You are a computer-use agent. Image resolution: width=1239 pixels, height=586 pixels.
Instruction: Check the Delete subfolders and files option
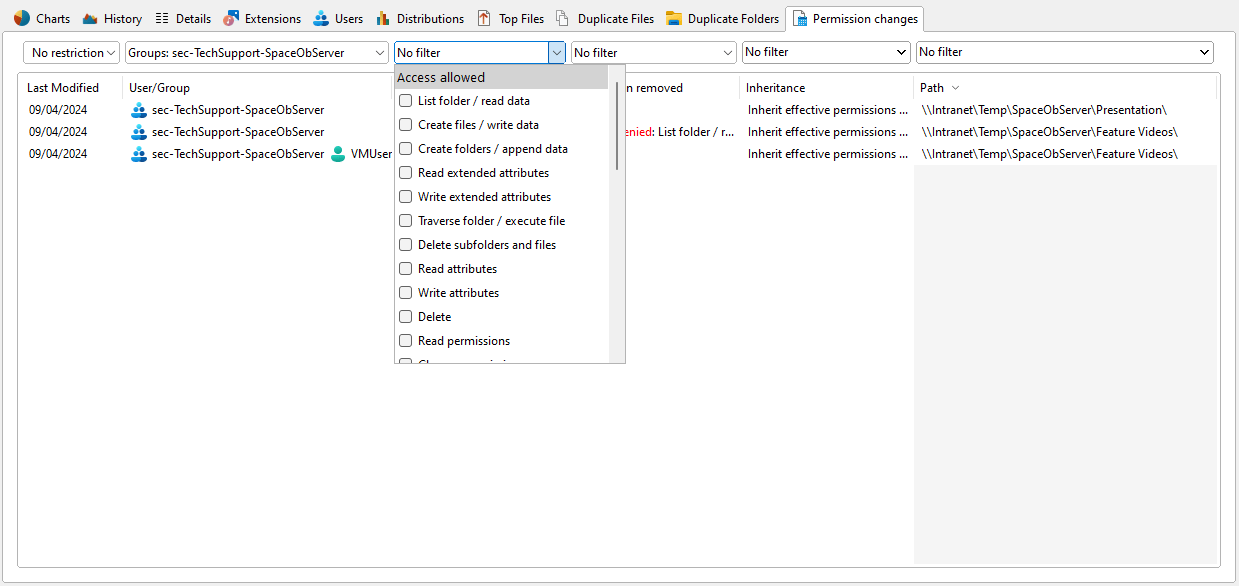(x=406, y=245)
